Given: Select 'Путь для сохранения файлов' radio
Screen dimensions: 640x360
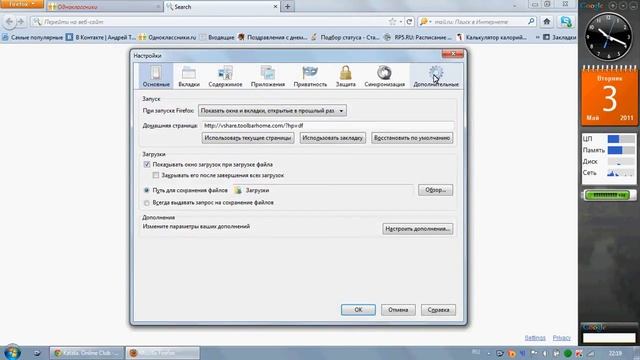Looking at the screenshot, I should click(x=147, y=190).
